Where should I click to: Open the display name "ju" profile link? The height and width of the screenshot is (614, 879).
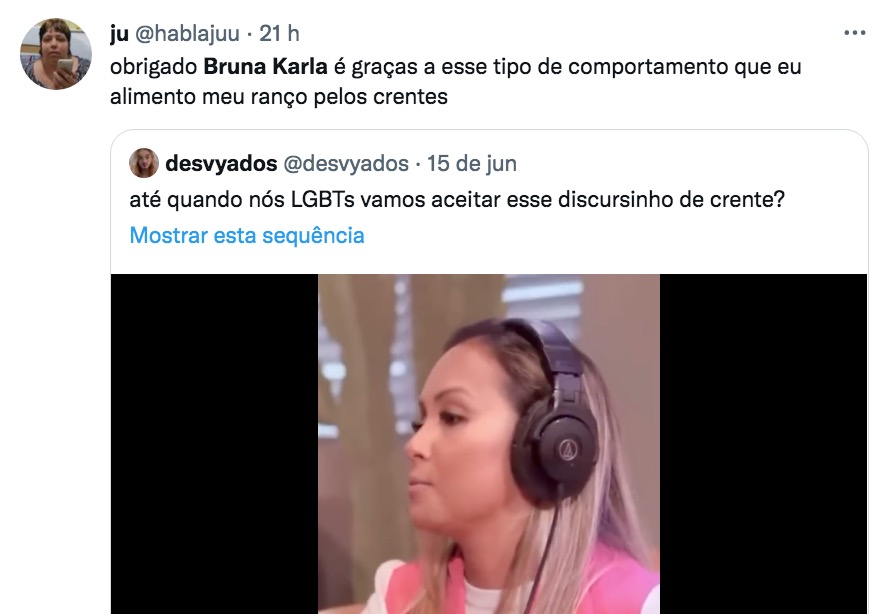click(119, 34)
